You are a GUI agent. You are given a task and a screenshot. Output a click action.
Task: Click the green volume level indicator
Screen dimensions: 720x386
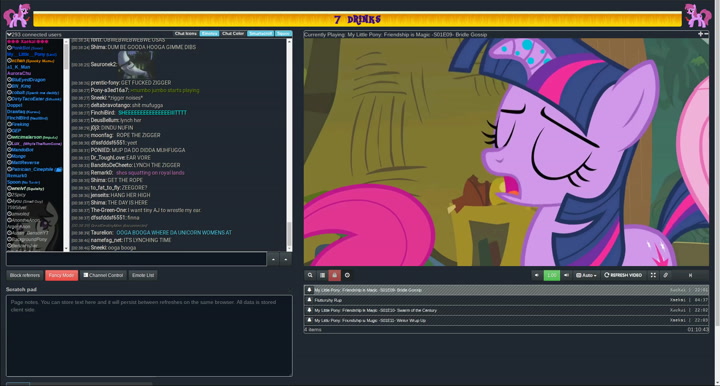coord(551,275)
